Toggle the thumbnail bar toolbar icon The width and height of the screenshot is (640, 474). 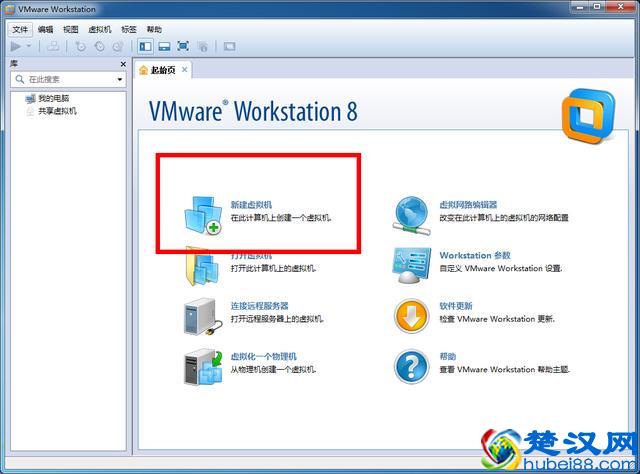[x=164, y=47]
